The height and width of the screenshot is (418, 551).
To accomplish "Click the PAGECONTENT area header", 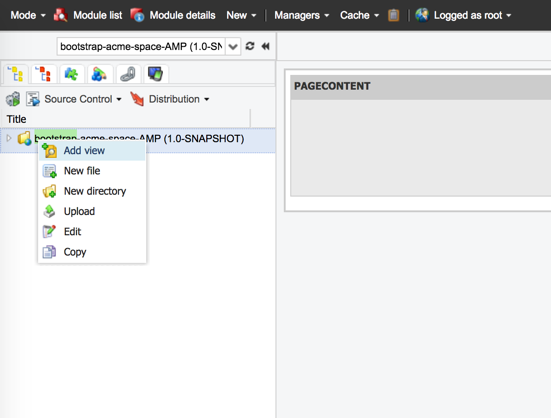I will [421, 87].
